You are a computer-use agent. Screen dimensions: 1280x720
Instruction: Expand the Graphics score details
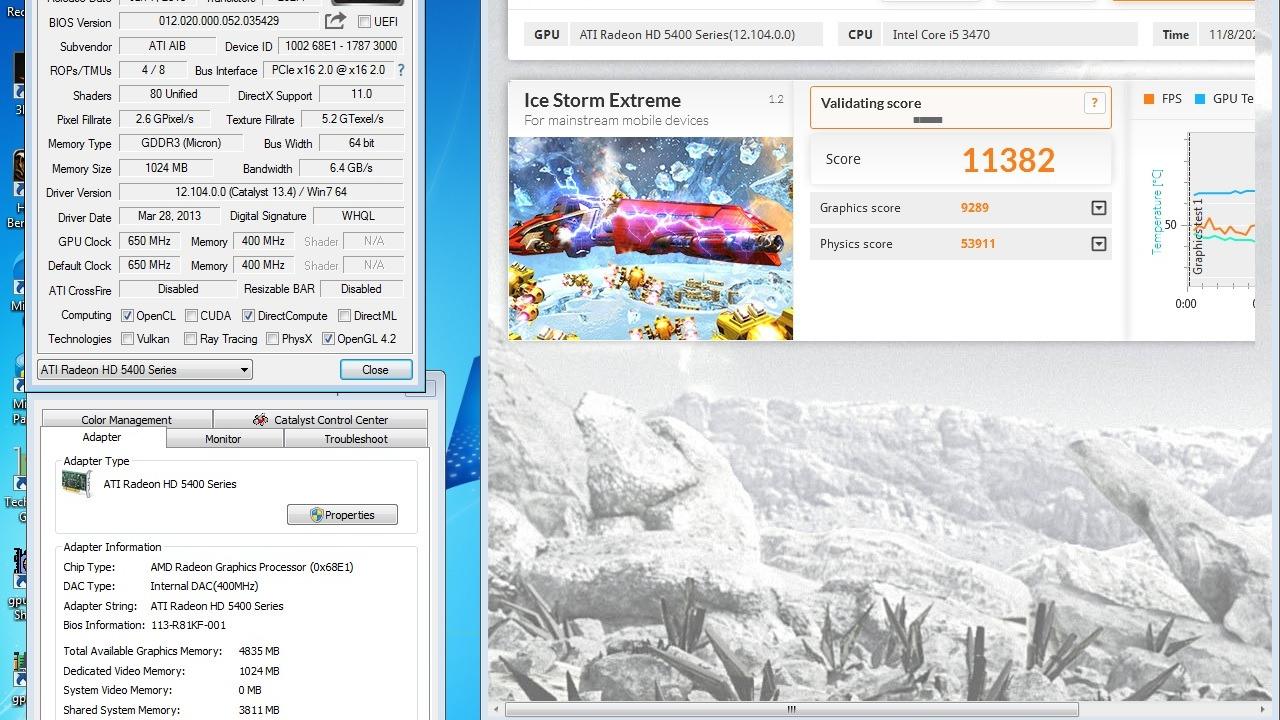point(1099,208)
